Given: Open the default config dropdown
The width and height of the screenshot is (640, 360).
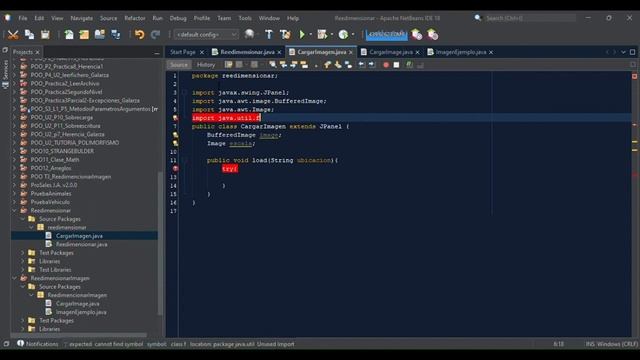Looking at the screenshot, I should click(x=206, y=35).
